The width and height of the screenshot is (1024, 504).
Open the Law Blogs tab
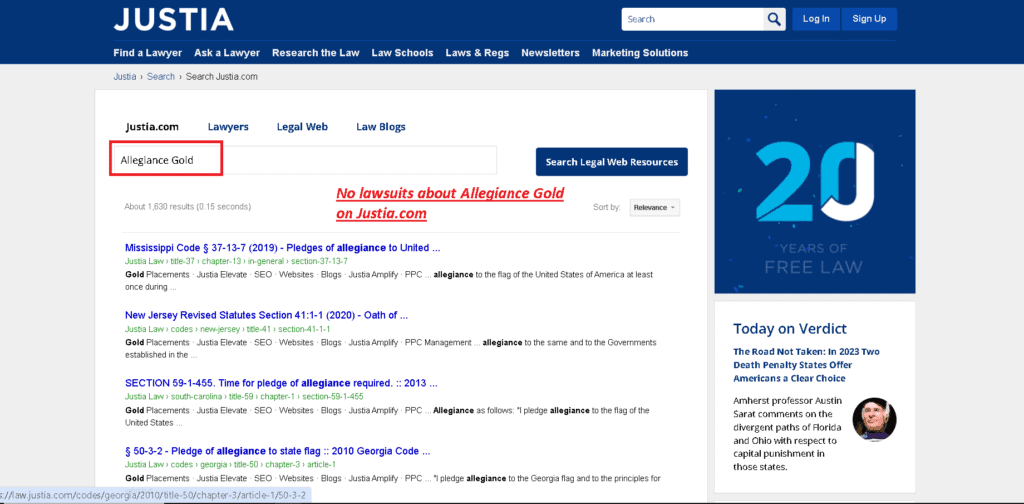tap(381, 127)
